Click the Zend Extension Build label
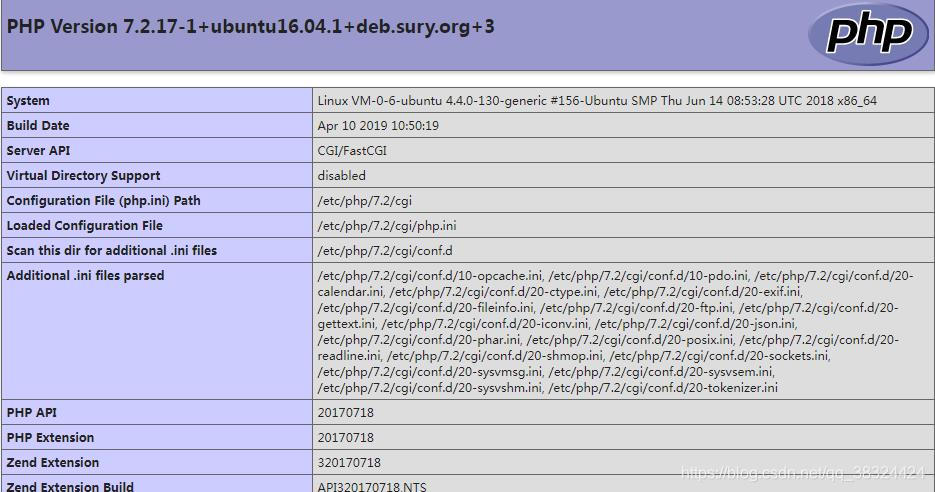Viewport: 935px width, 492px height. pos(70,487)
